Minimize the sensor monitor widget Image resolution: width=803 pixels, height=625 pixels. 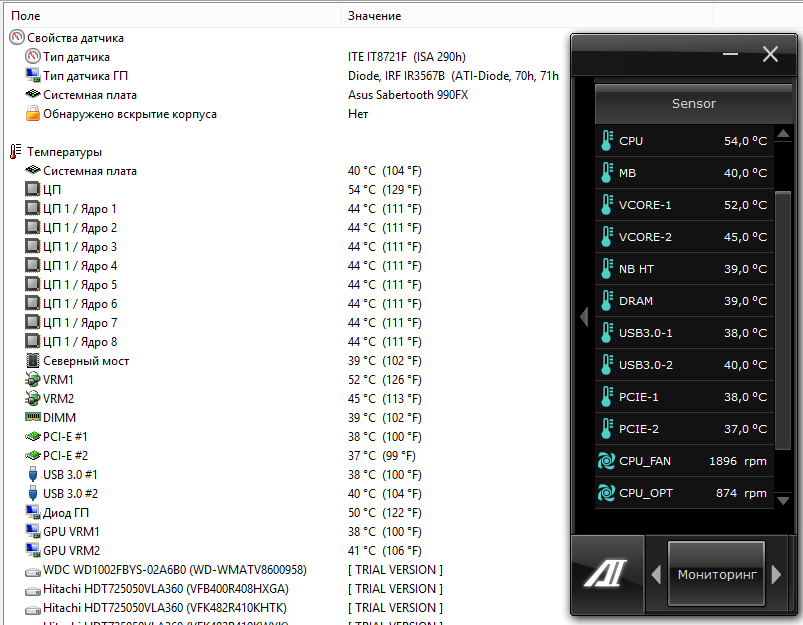[730, 54]
